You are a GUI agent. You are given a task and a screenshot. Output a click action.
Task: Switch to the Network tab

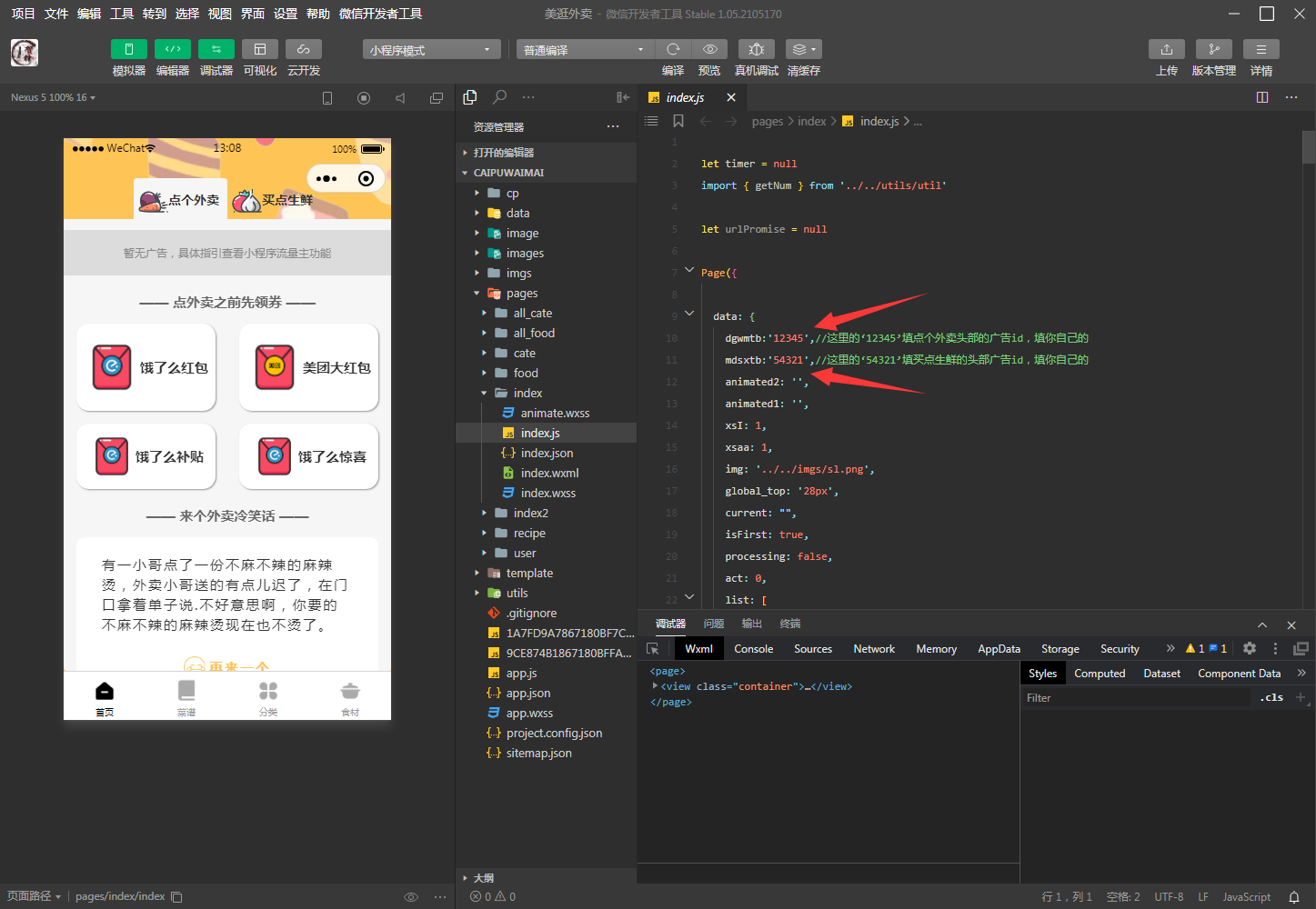pyautogui.click(x=874, y=648)
